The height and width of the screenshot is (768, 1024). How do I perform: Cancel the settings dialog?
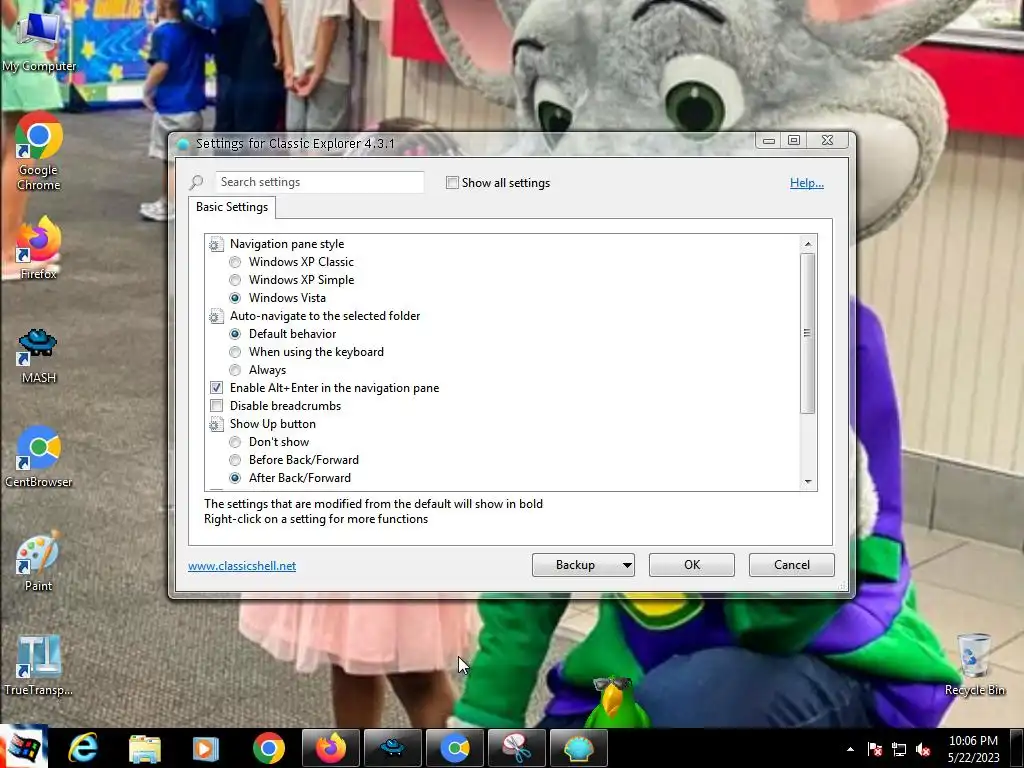click(792, 565)
